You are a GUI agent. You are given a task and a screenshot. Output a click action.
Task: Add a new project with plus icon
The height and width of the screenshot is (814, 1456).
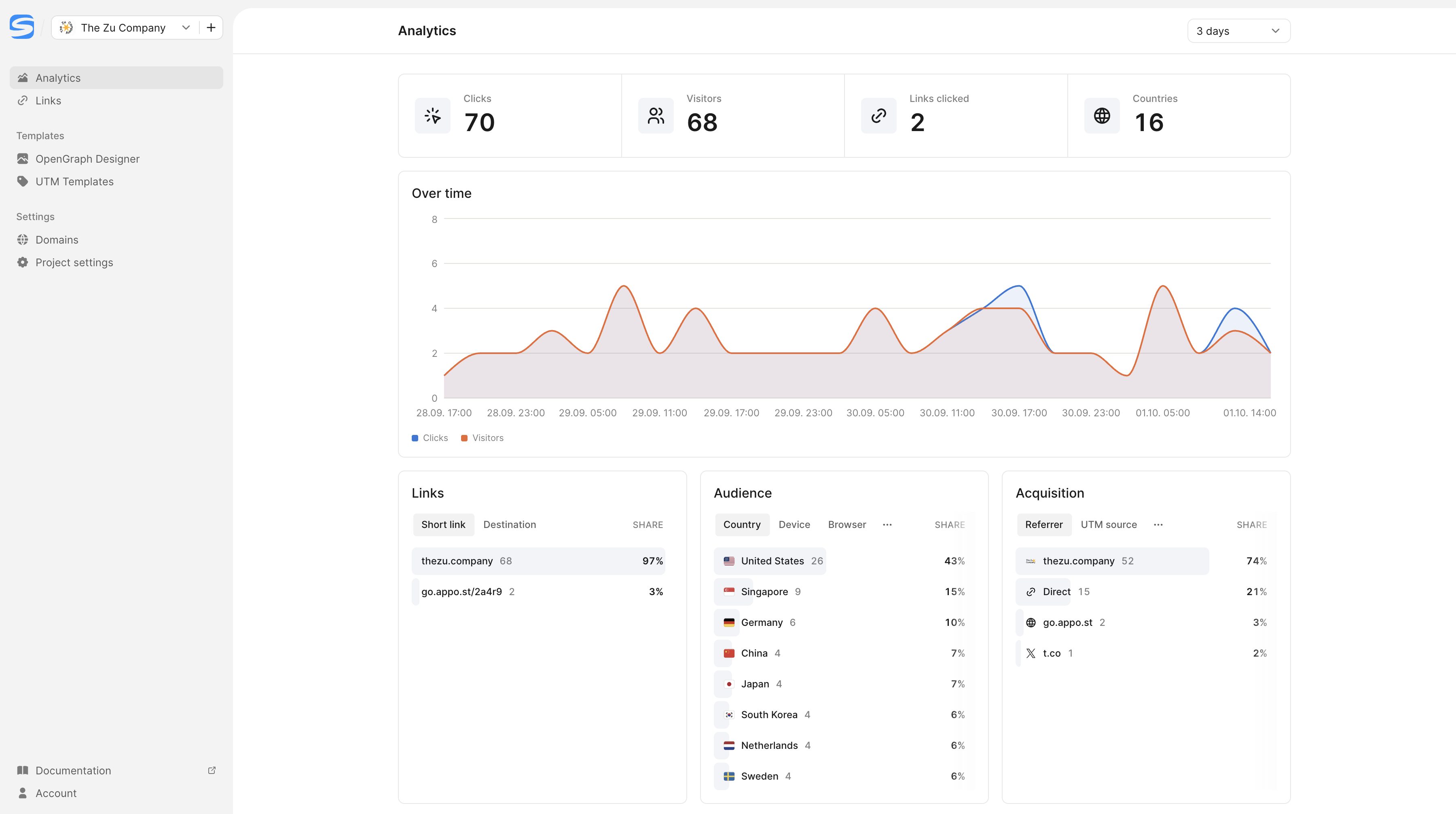211,28
